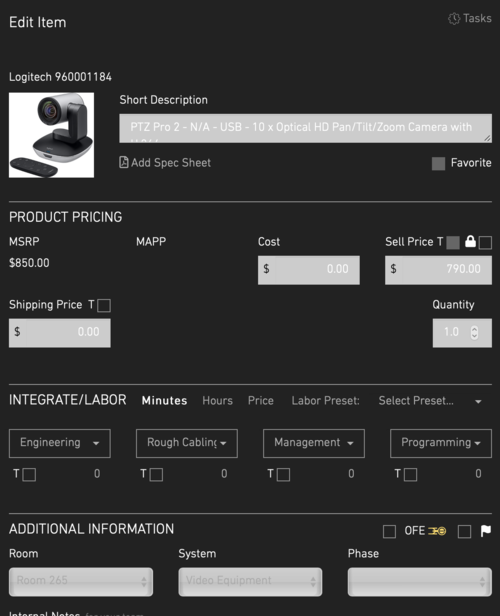This screenshot has height=616, width=500.
Task: Click the Sell Price lock icon
Action: [x=470, y=241]
